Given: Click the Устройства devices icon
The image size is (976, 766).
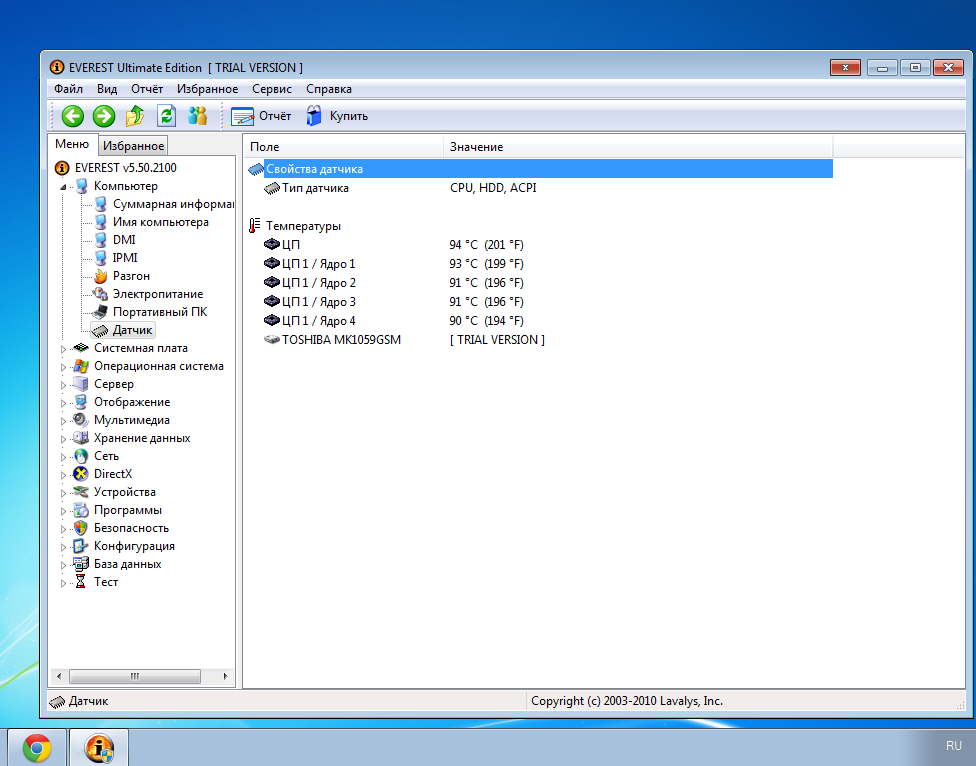Looking at the screenshot, I should coord(81,492).
